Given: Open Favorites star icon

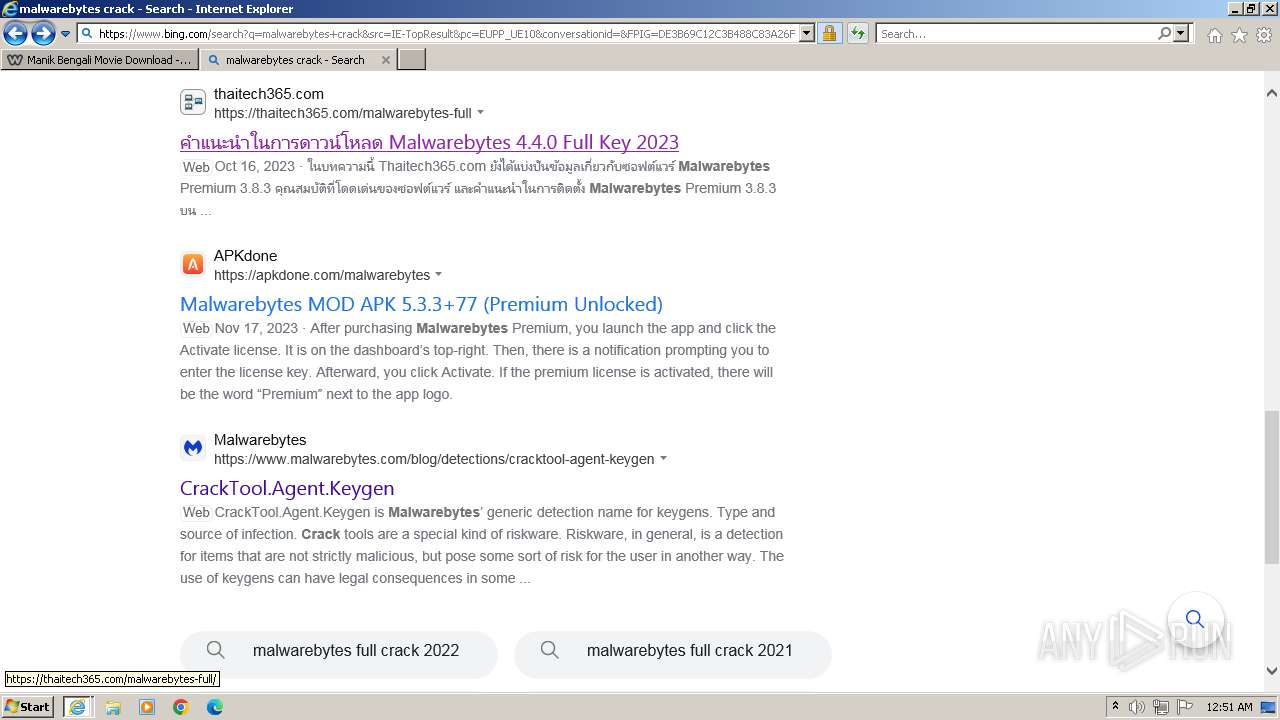Looking at the screenshot, I should click(x=1239, y=35).
